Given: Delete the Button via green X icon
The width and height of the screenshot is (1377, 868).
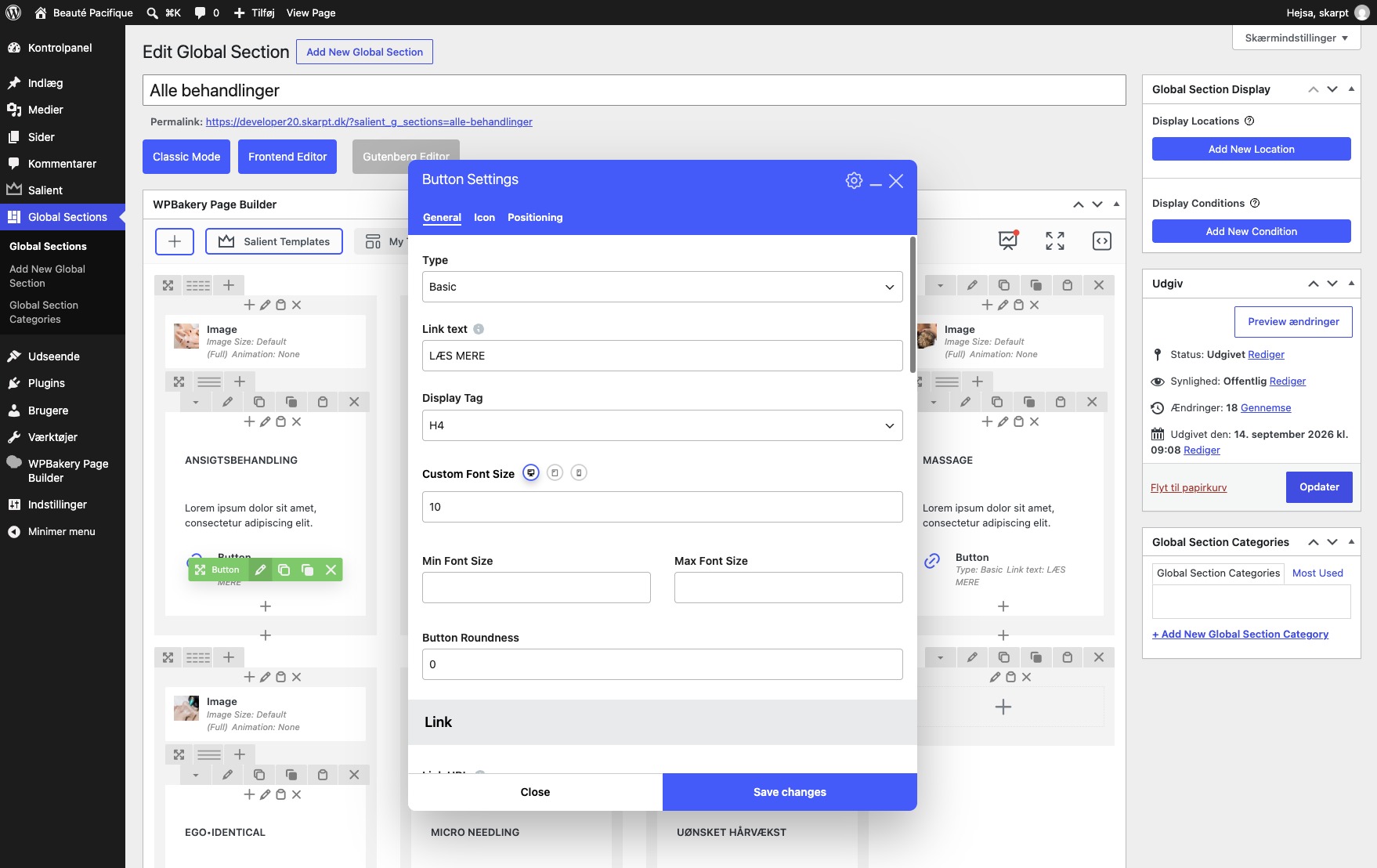Looking at the screenshot, I should [x=331, y=570].
